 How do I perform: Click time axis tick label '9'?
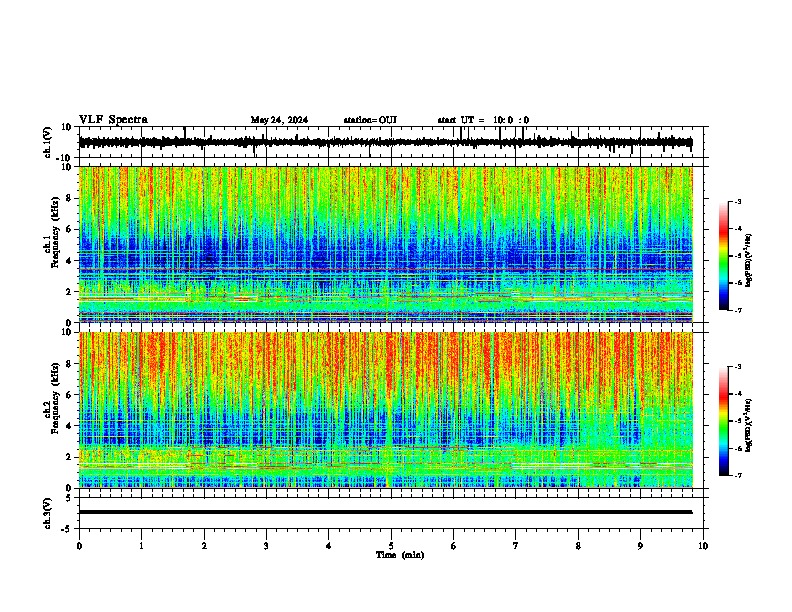640,546
